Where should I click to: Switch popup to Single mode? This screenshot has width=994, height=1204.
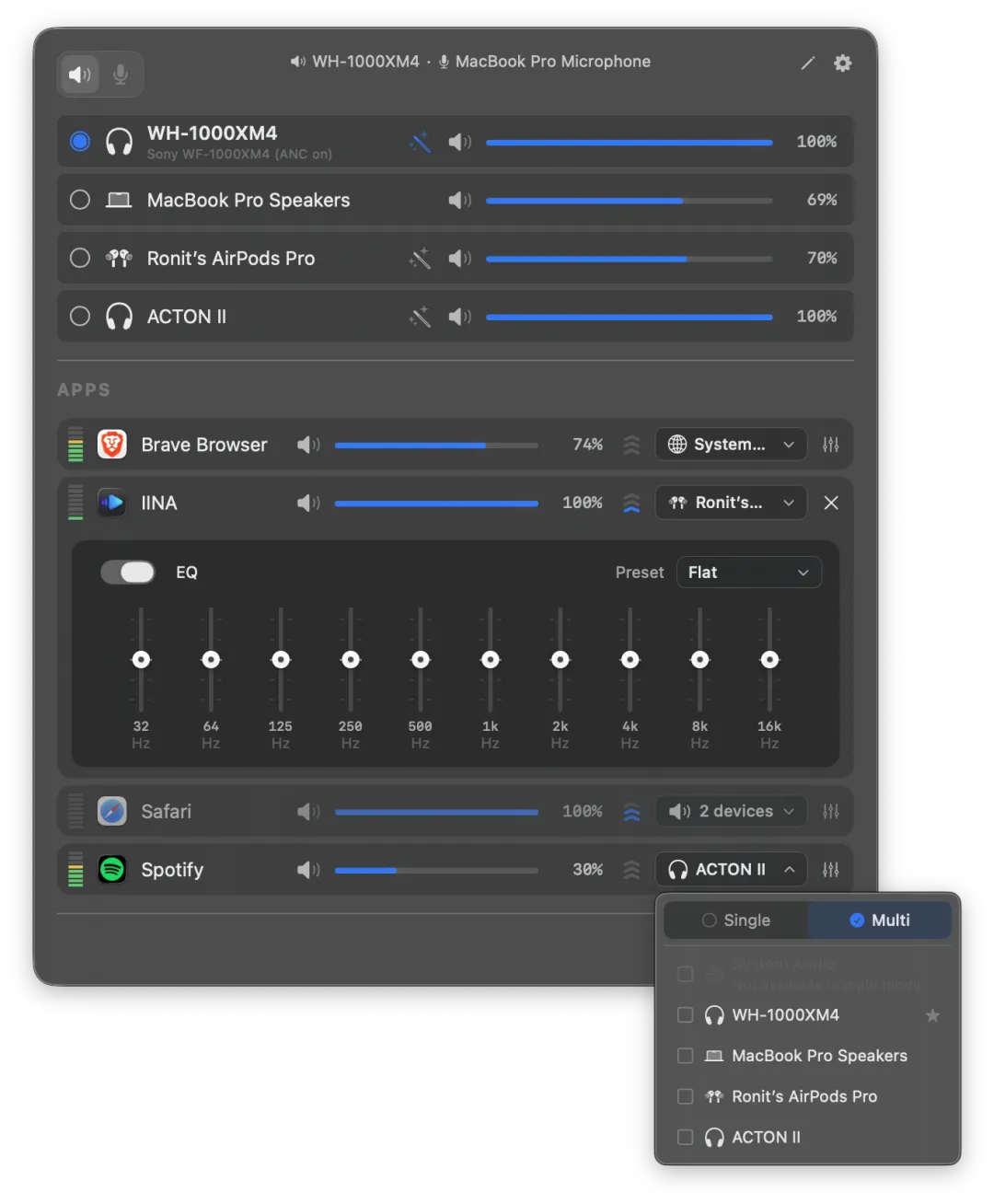(736, 920)
